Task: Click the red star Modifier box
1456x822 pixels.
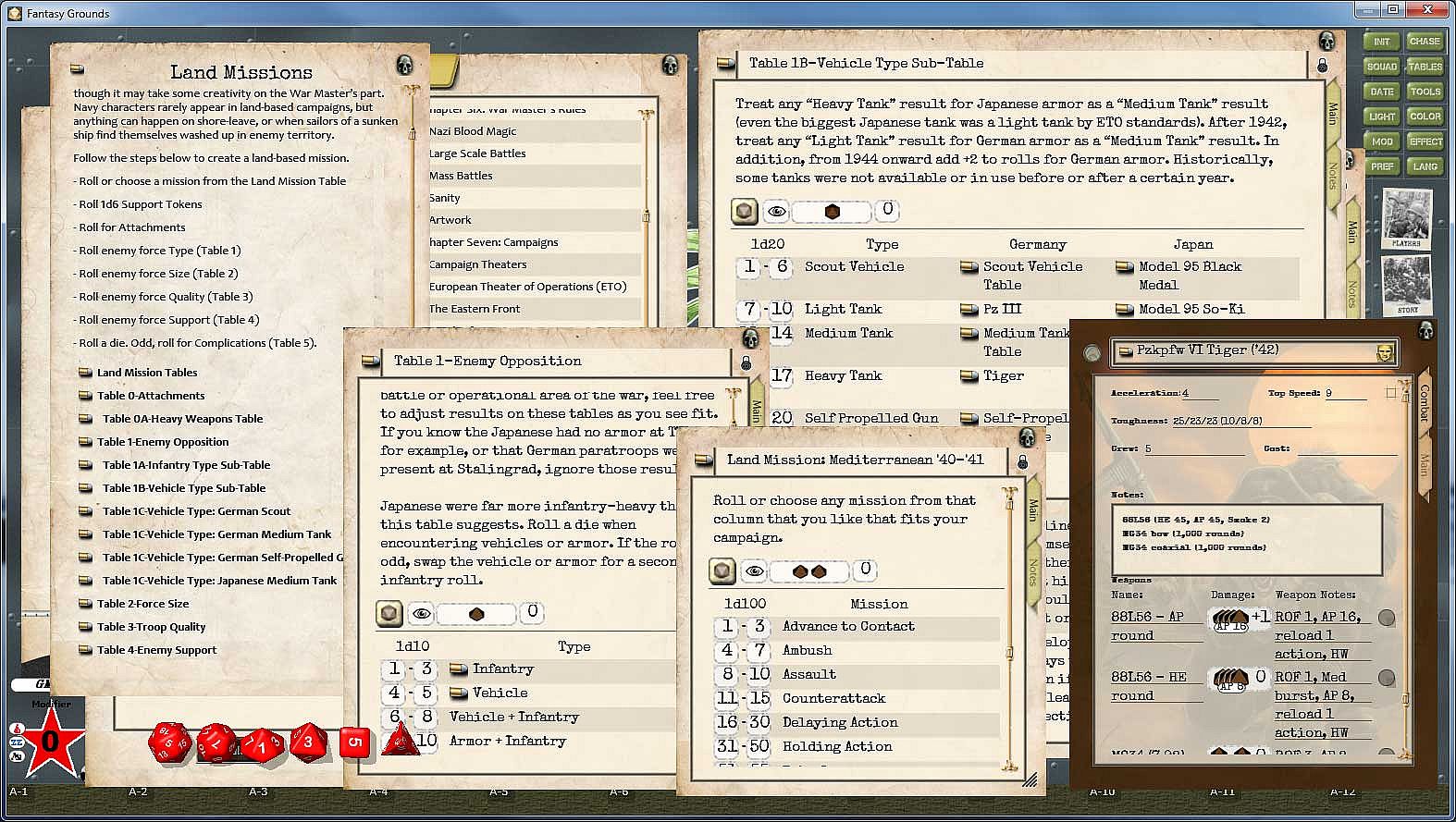Action: [x=51, y=741]
